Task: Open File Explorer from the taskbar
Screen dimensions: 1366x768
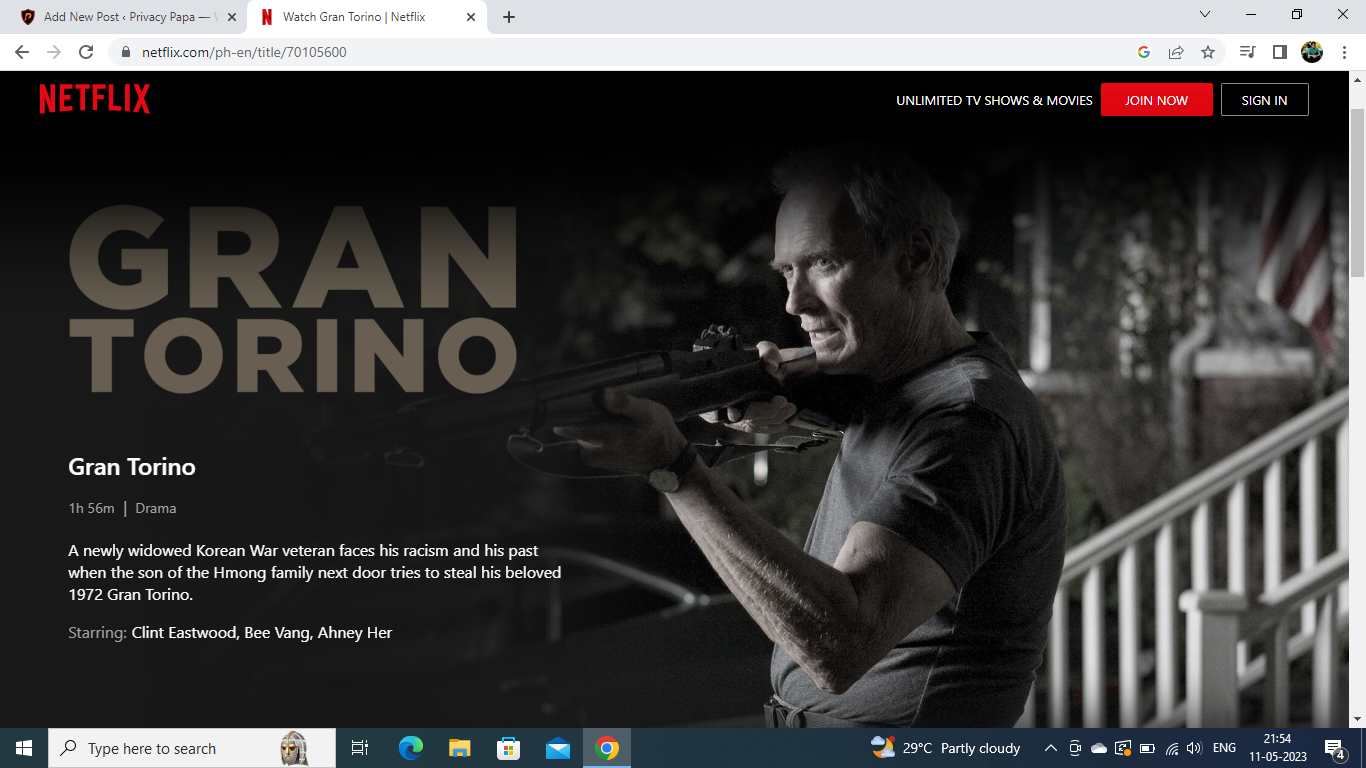Action: click(459, 748)
